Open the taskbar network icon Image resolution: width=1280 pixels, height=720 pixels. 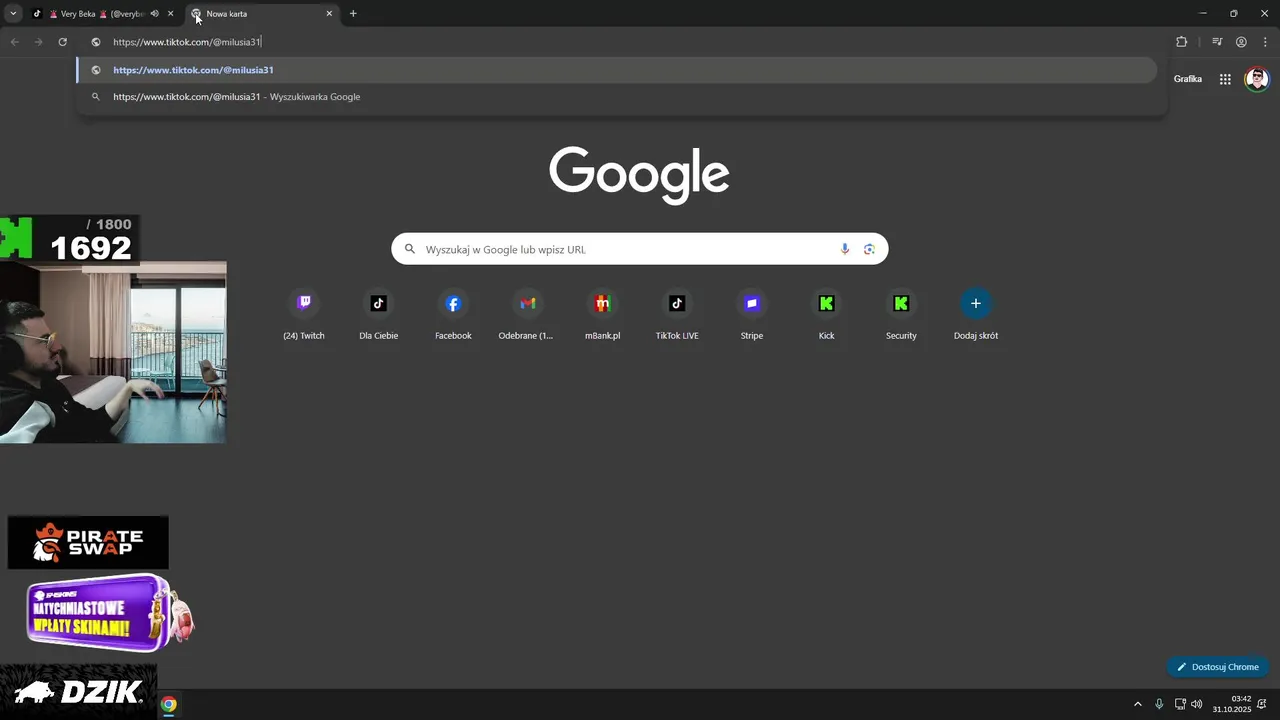coord(1180,704)
